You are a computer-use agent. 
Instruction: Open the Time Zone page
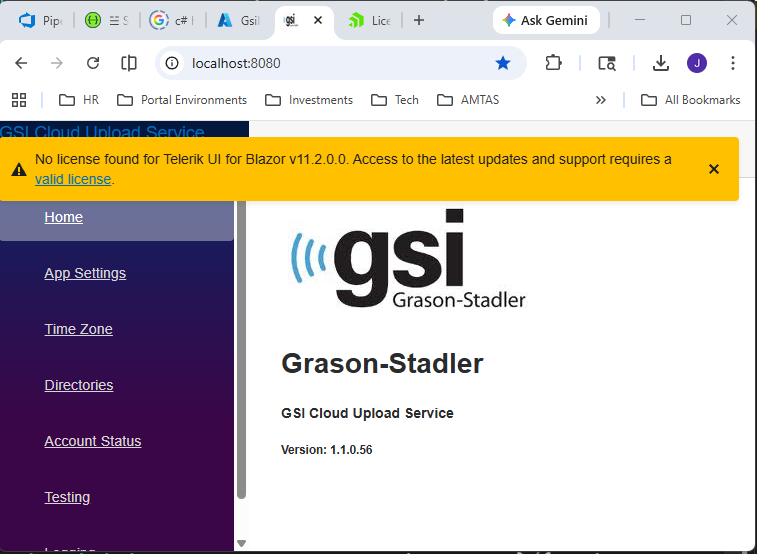click(x=78, y=329)
